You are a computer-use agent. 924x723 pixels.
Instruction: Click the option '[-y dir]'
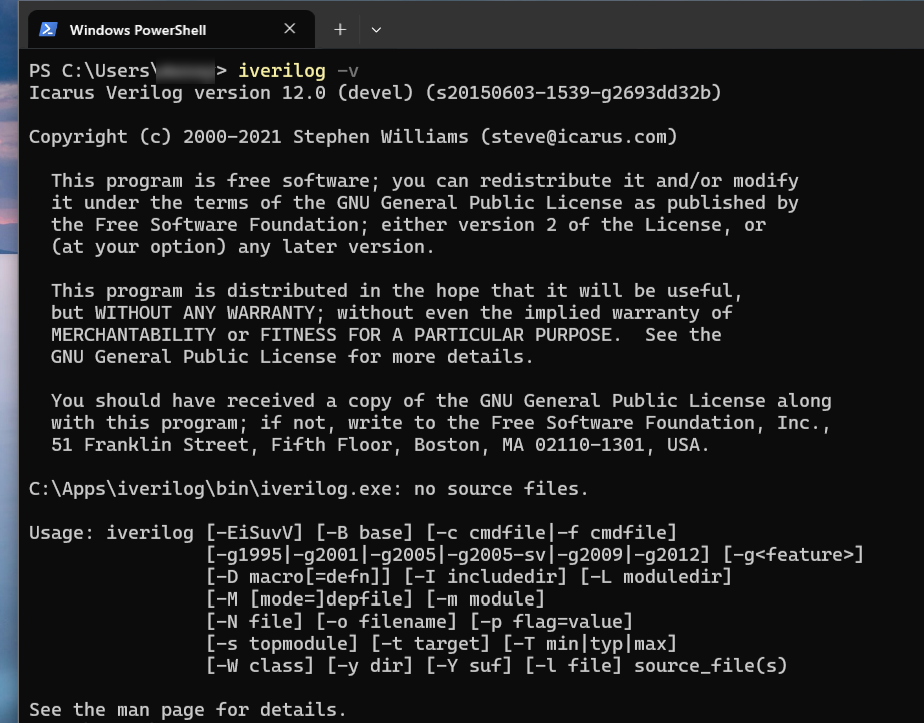tap(369, 666)
